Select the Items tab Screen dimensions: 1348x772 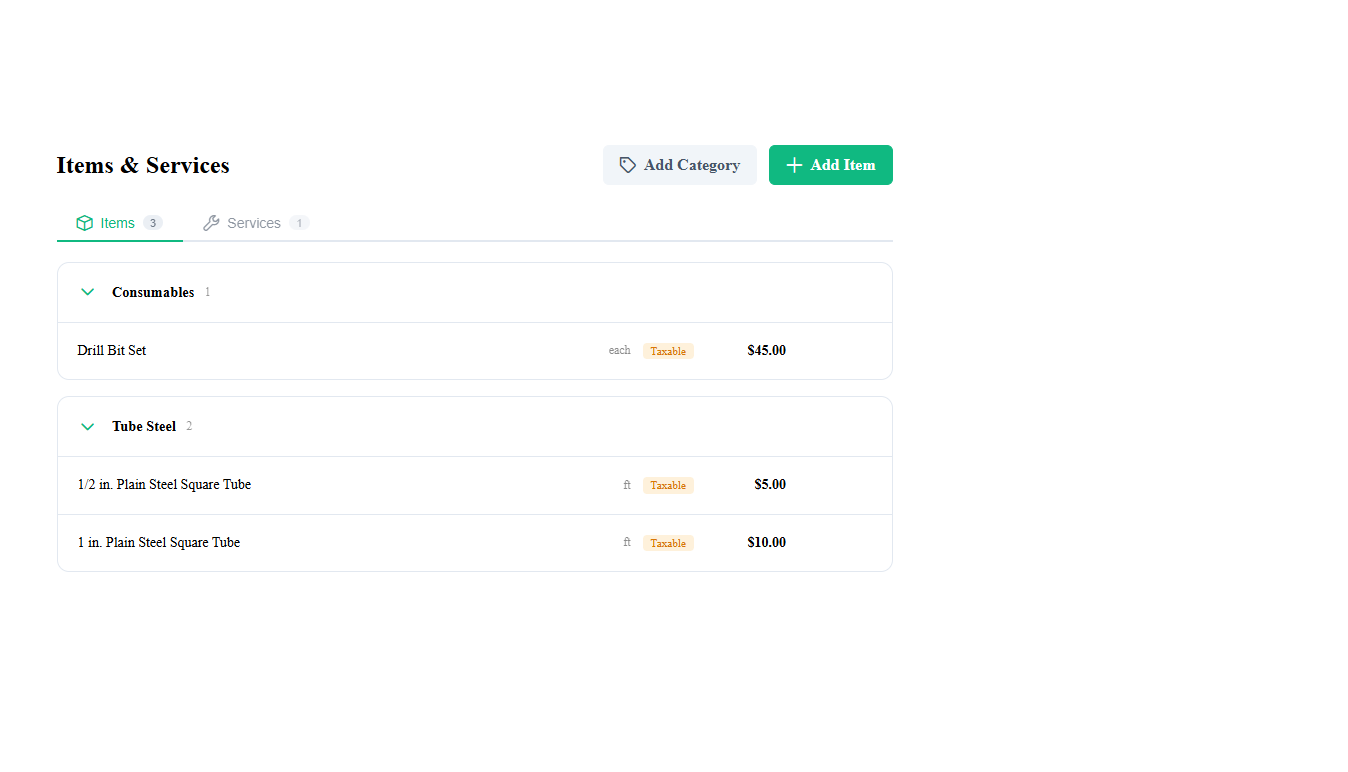[x=119, y=223]
